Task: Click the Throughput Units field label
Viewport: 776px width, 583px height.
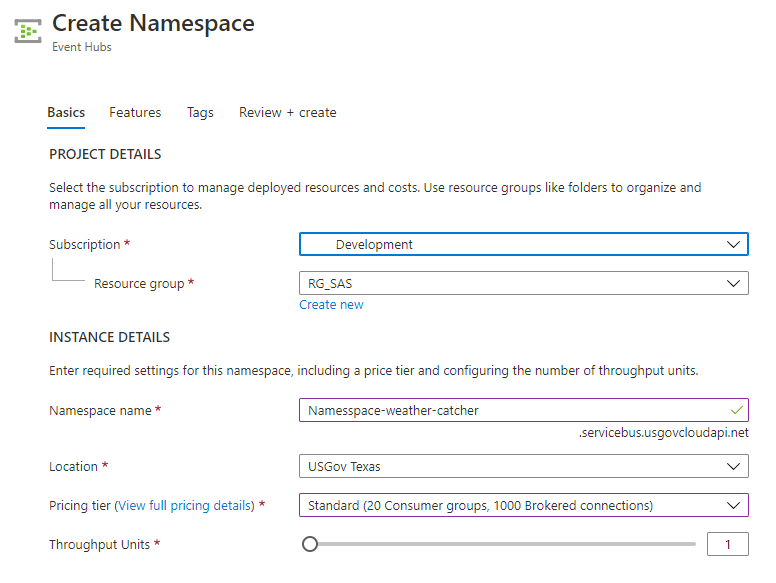Action: pyautogui.click(x=99, y=544)
